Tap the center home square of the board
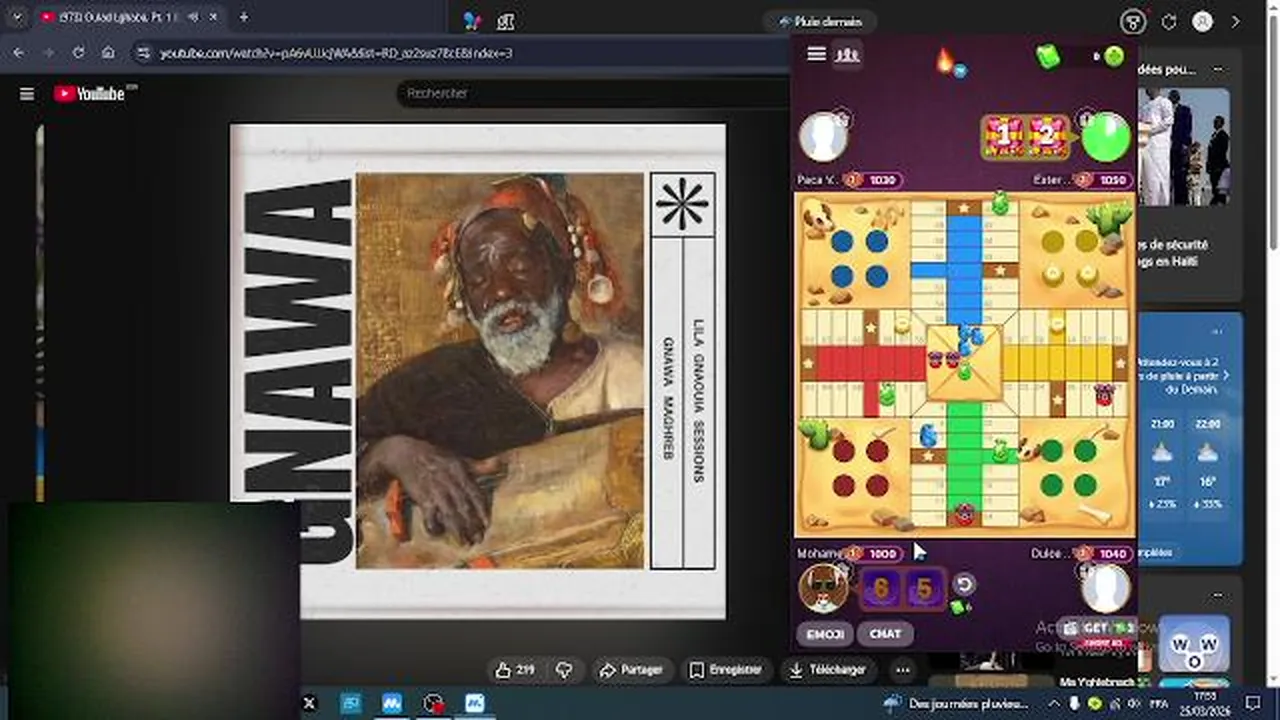 964,361
